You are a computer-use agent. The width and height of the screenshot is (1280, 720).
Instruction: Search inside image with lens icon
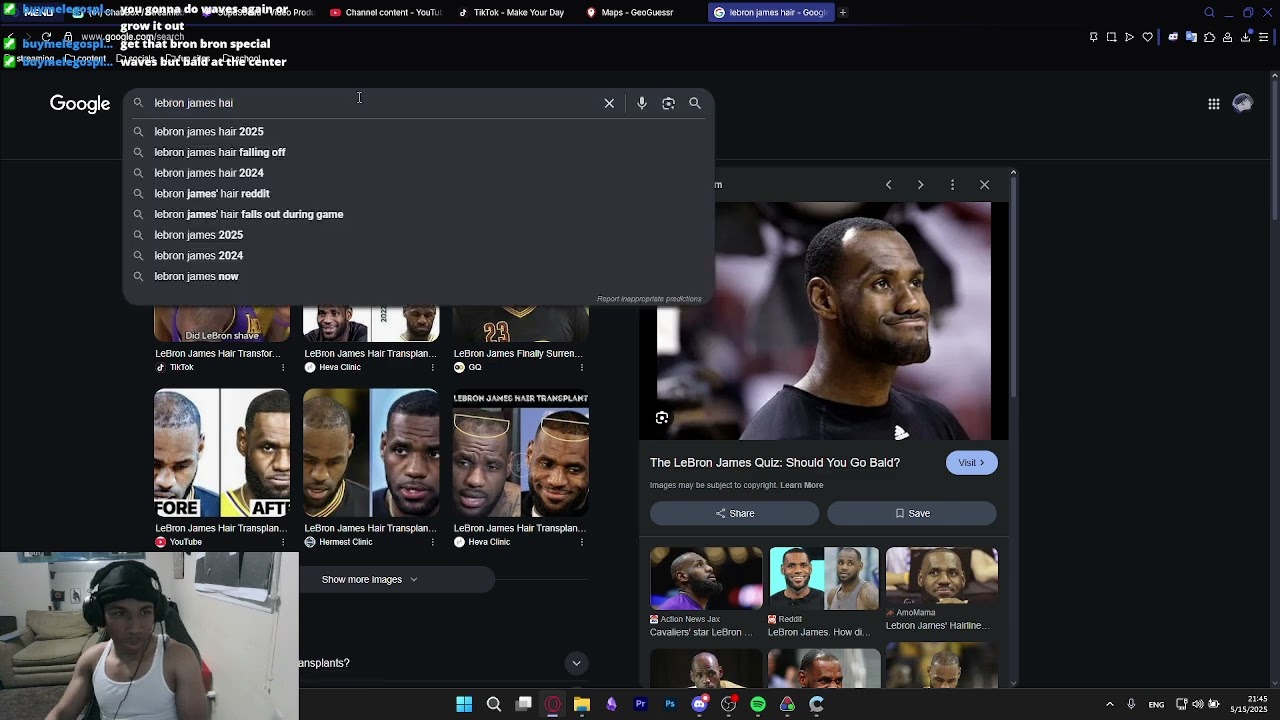point(662,418)
